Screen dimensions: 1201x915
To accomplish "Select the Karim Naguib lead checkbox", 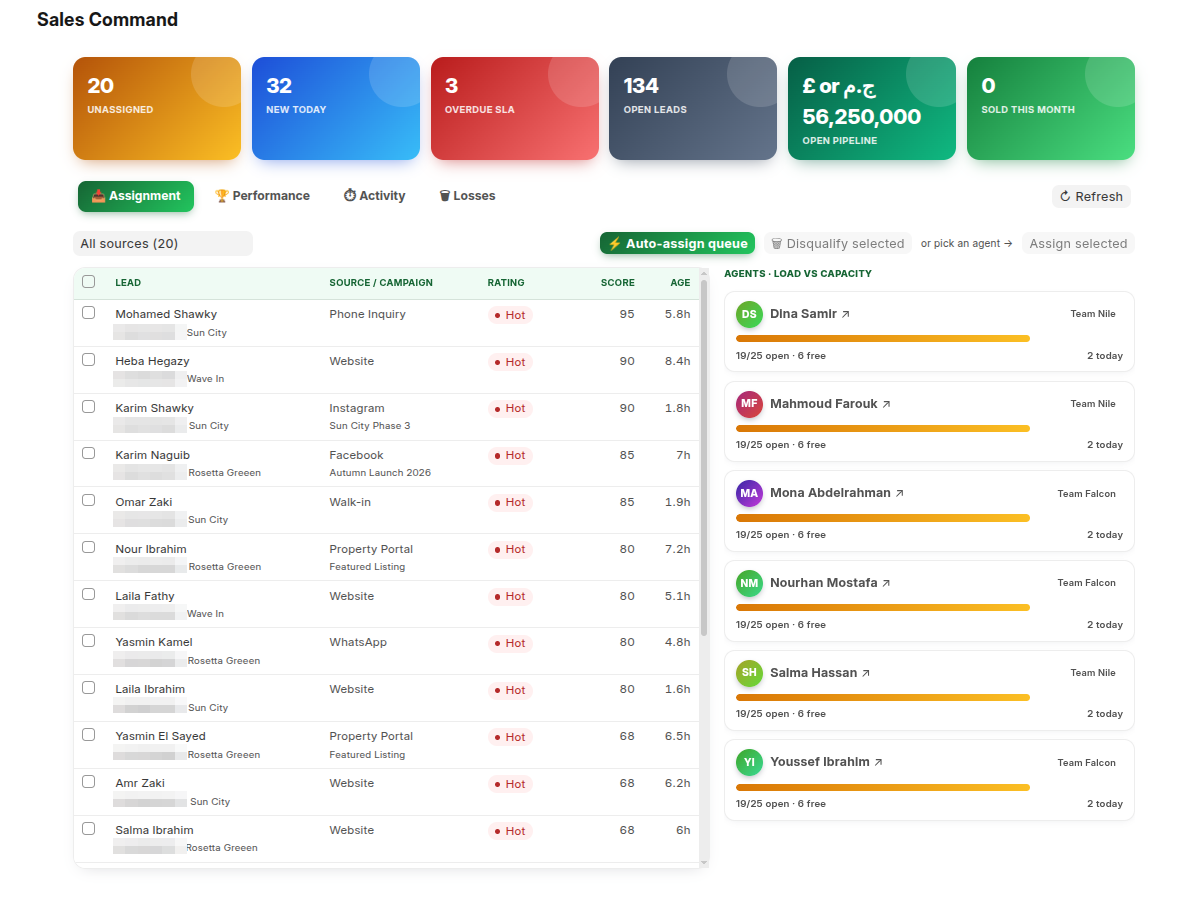I will coord(89,453).
